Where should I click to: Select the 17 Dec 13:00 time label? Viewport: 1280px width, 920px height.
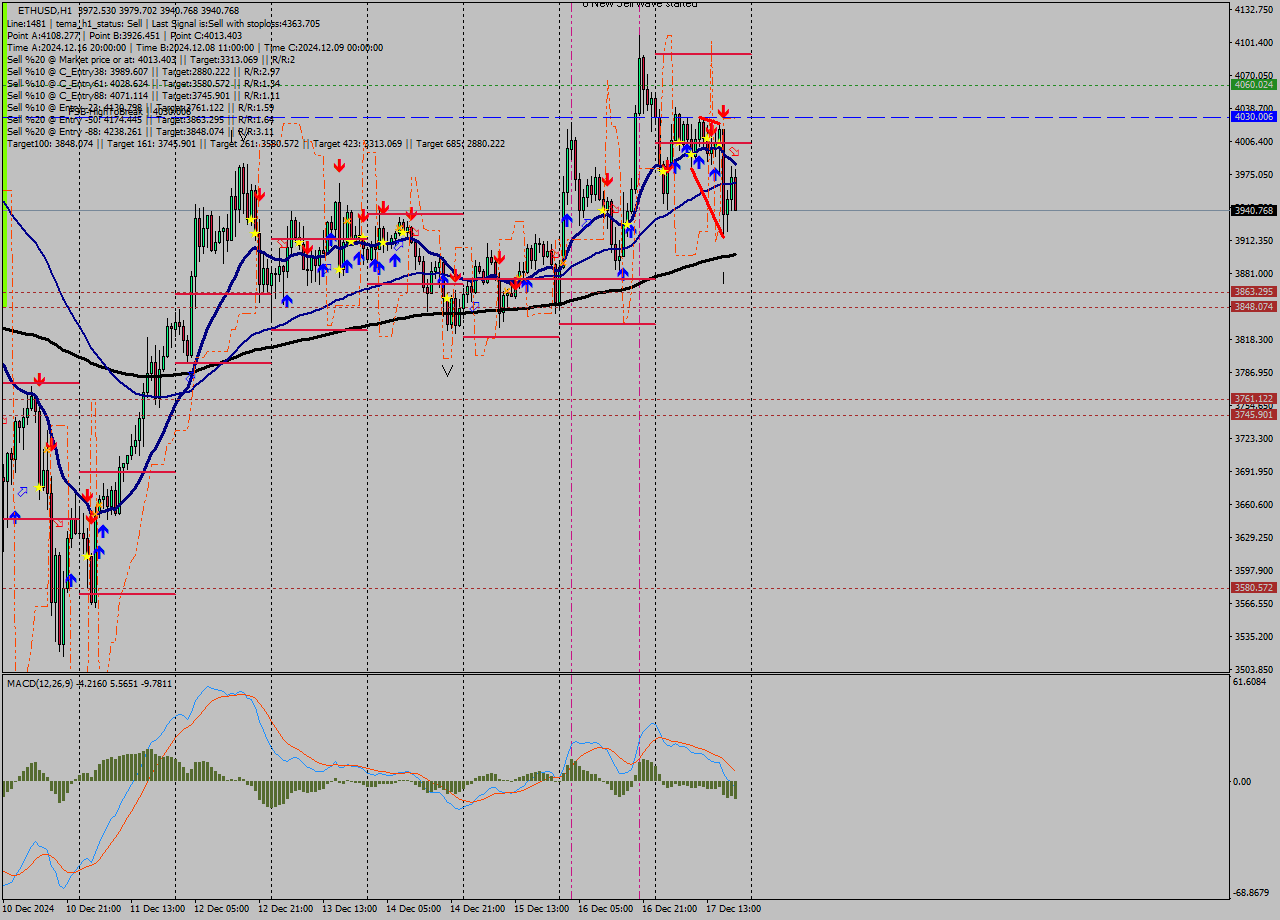(734, 909)
